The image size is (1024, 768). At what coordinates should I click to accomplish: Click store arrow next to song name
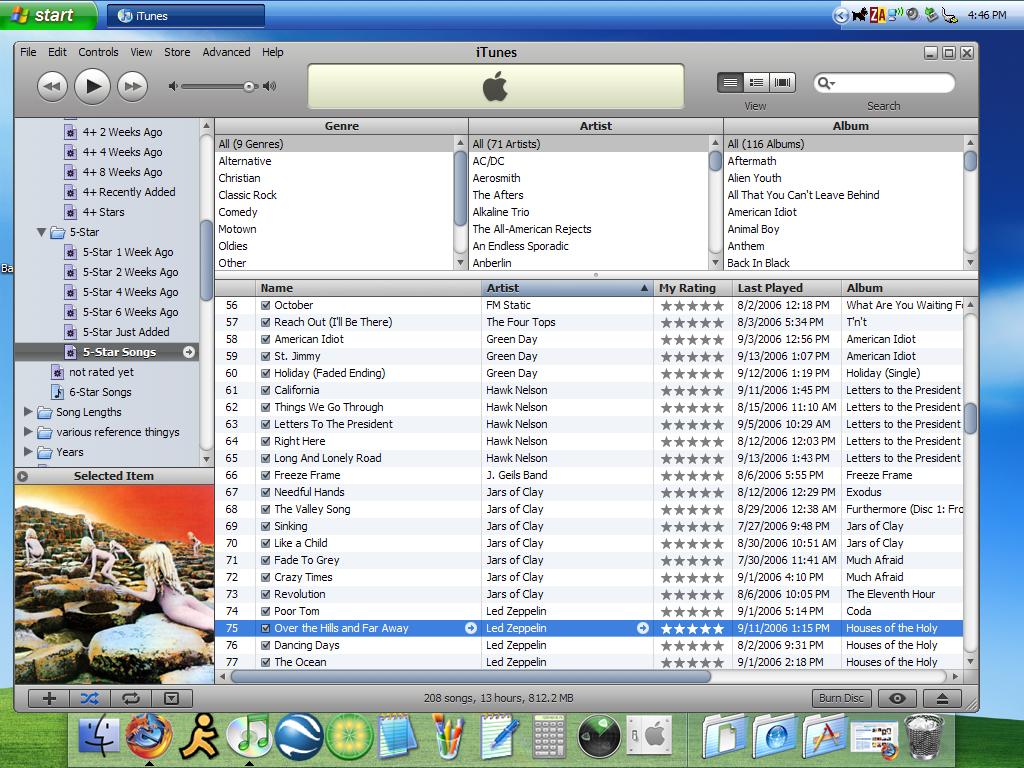pyautogui.click(x=470, y=628)
